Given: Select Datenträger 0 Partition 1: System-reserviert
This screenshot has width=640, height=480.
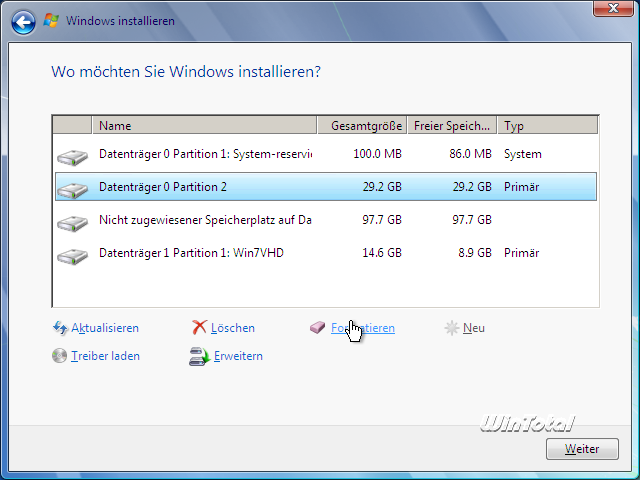Looking at the screenshot, I should point(326,154).
